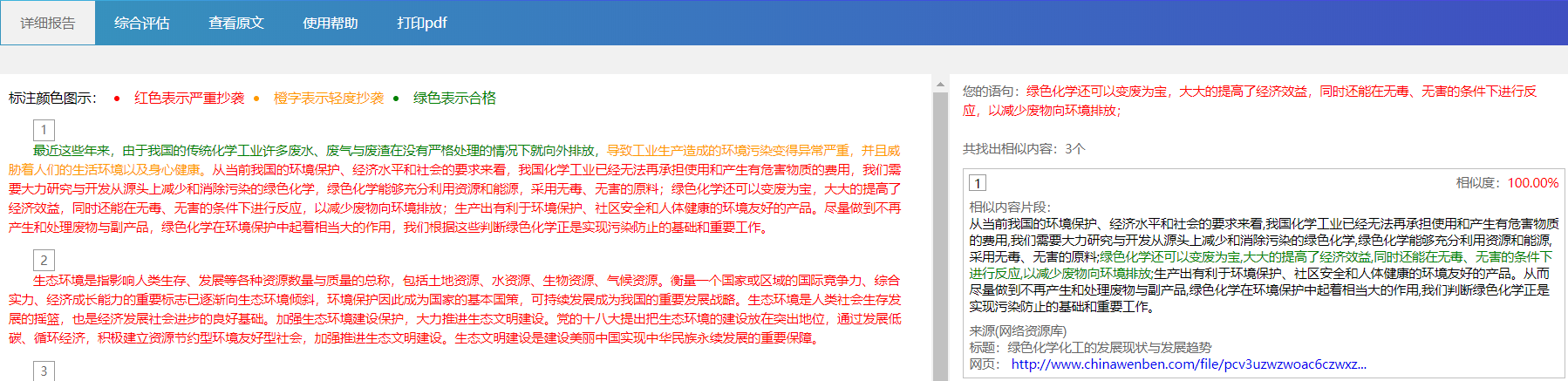Open the chinawenben.com source link

(1189, 364)
